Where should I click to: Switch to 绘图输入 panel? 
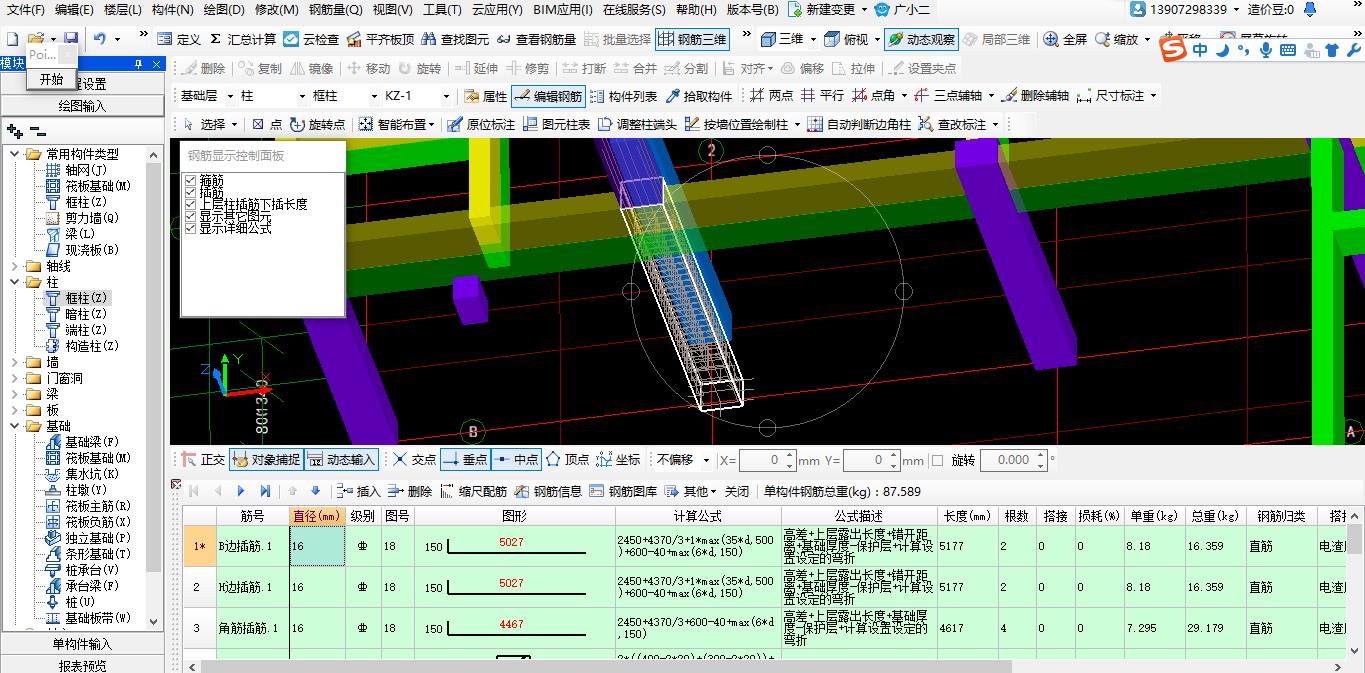82,106
